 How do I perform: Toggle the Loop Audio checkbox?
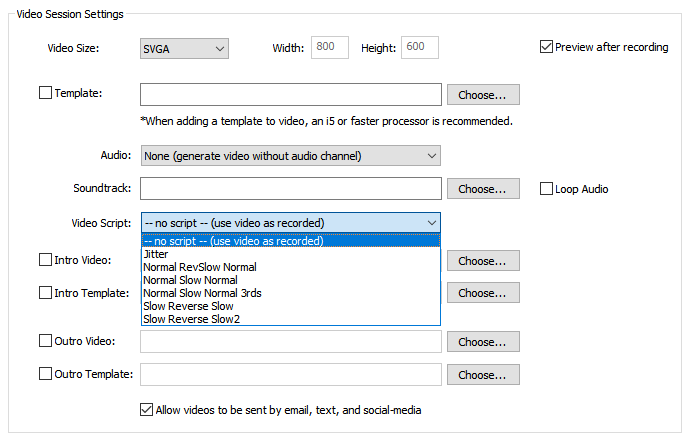546,189
